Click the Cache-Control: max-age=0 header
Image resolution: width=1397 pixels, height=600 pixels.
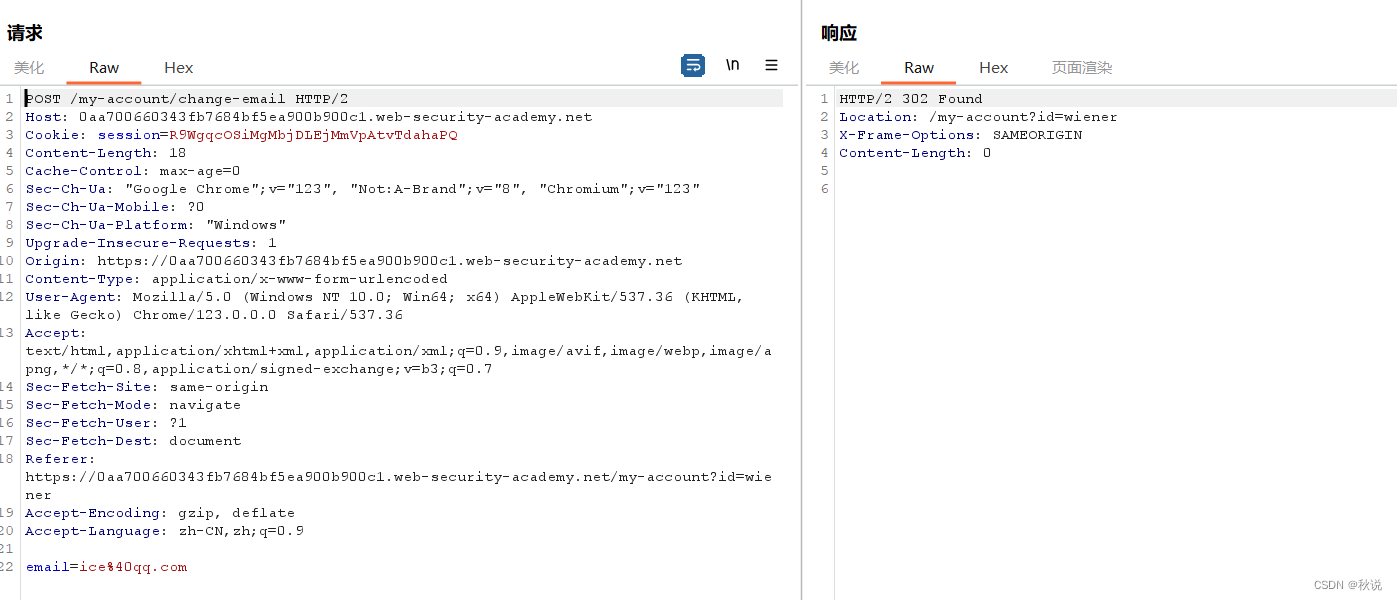pos(132,171)
